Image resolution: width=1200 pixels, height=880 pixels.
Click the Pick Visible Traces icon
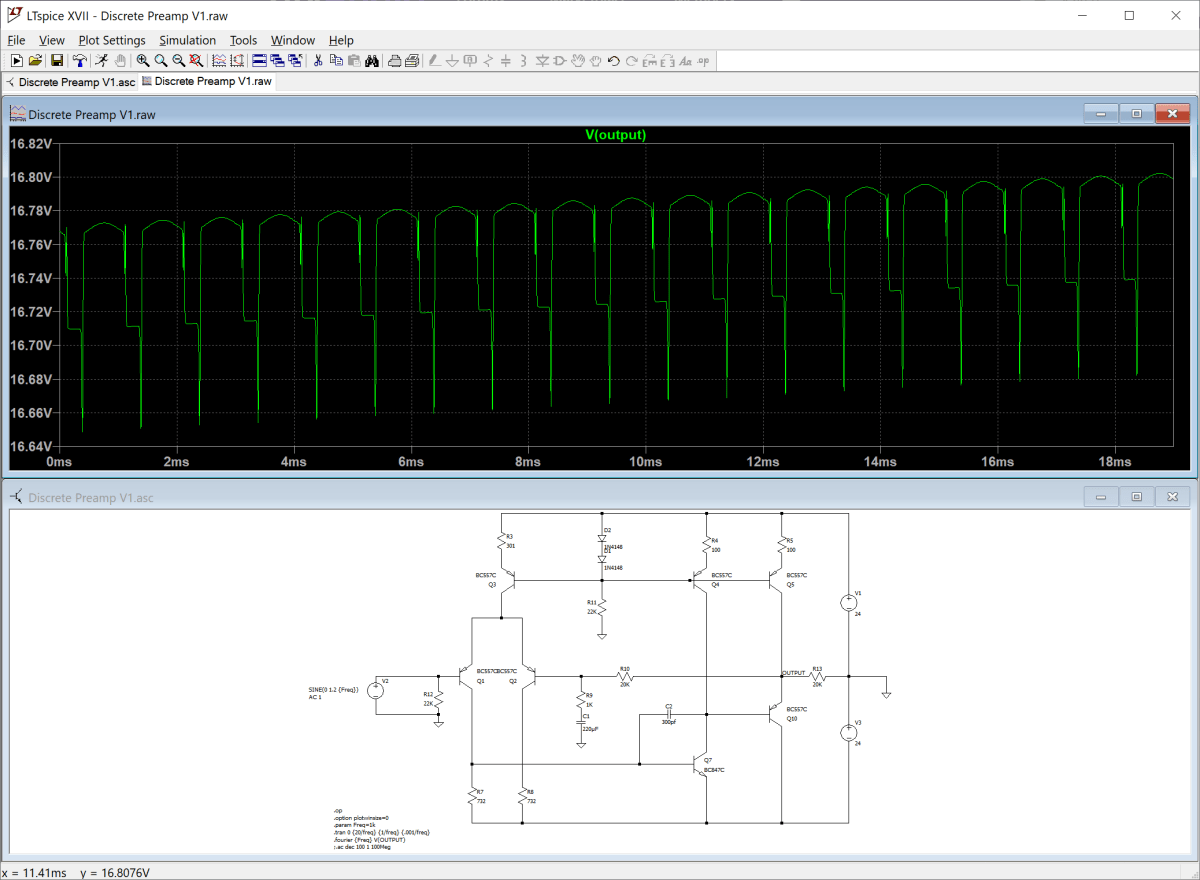pos(220,61)
